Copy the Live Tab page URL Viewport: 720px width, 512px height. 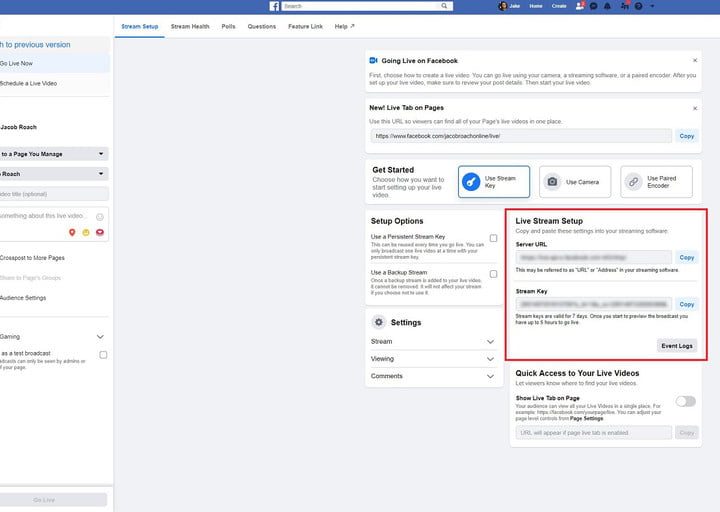coord(686,136)
